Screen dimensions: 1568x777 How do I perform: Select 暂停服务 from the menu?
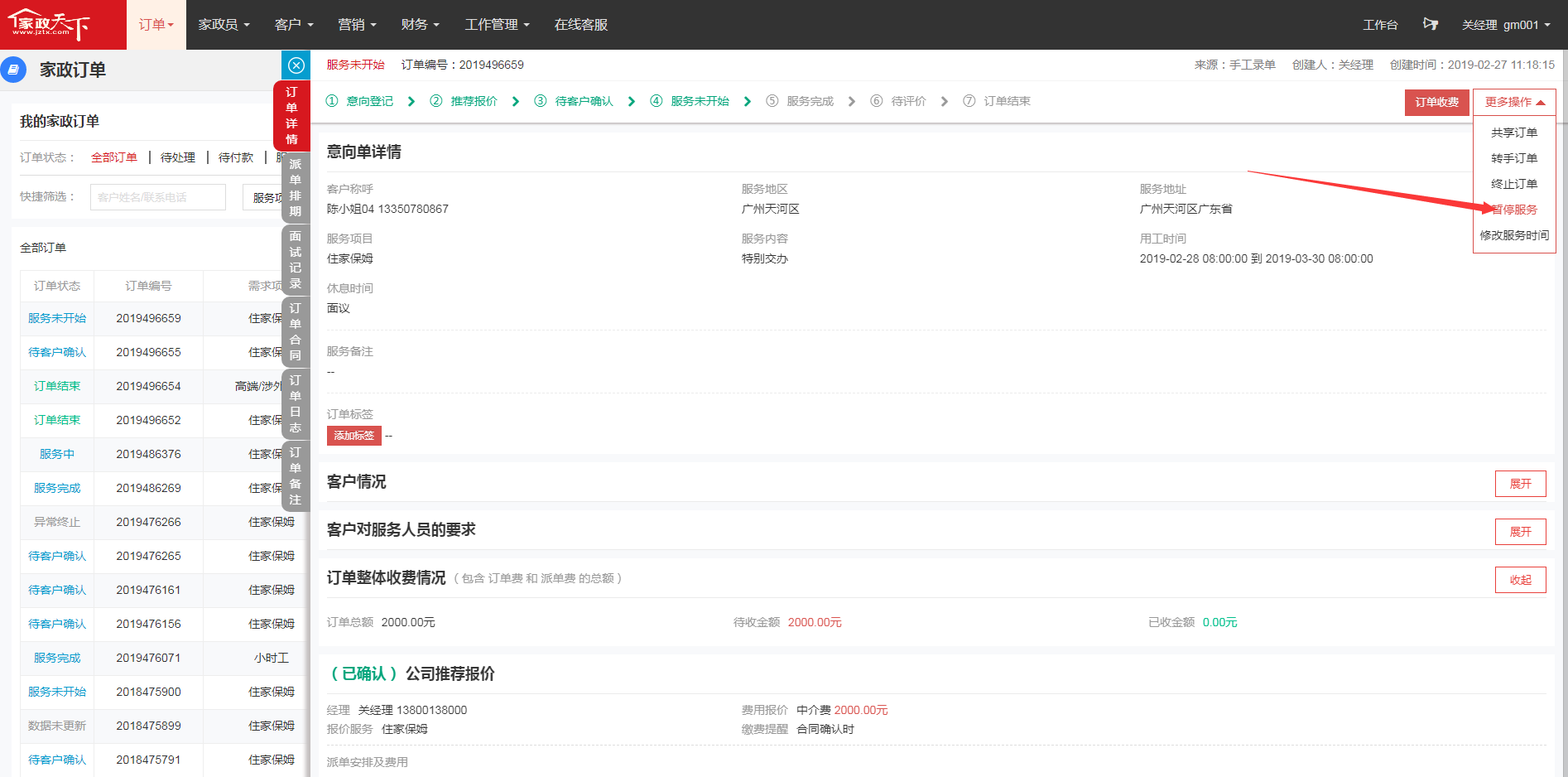1514,210
